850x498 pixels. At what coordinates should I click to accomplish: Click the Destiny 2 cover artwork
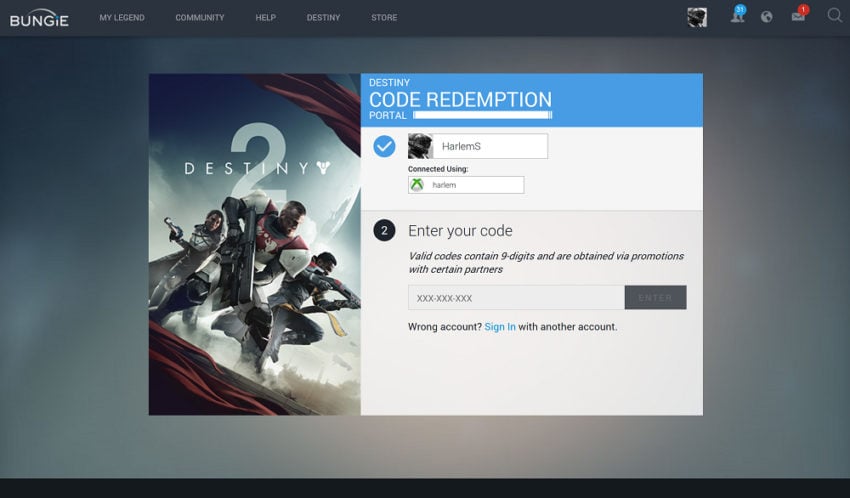pos(254,244)
